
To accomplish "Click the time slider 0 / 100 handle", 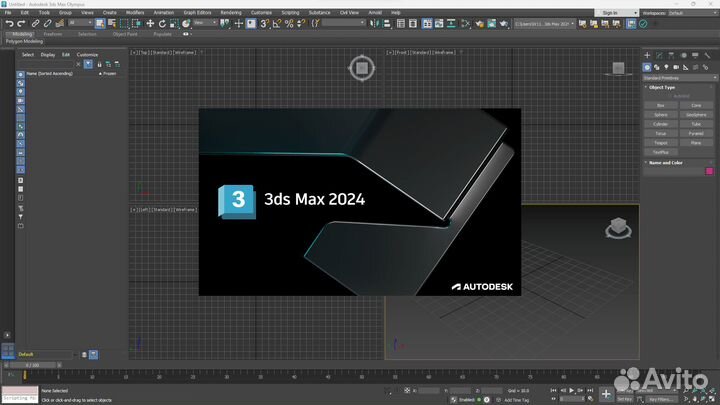I will [x=33, y=365].
